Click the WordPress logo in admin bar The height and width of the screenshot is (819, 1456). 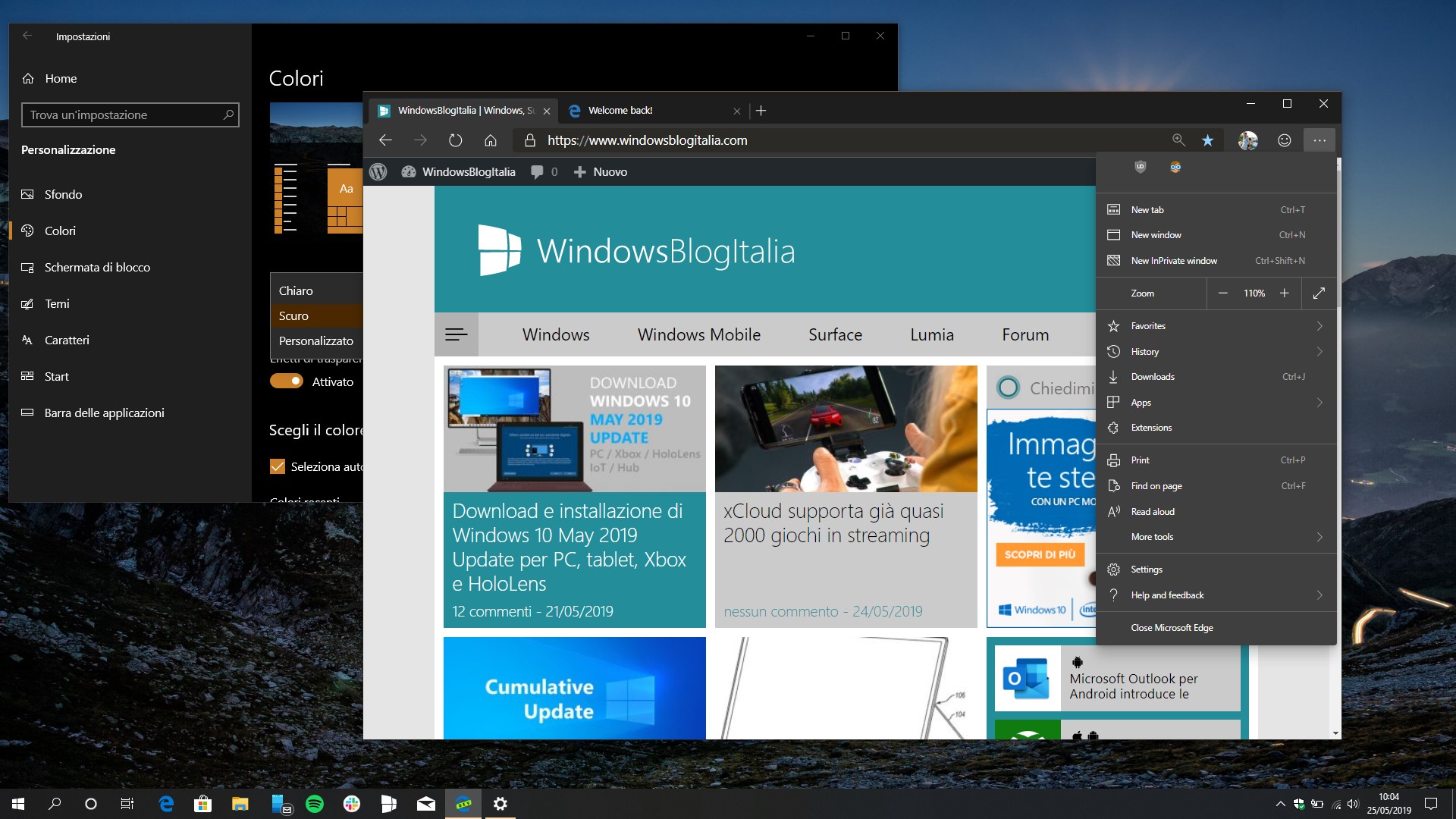(378, 172)
